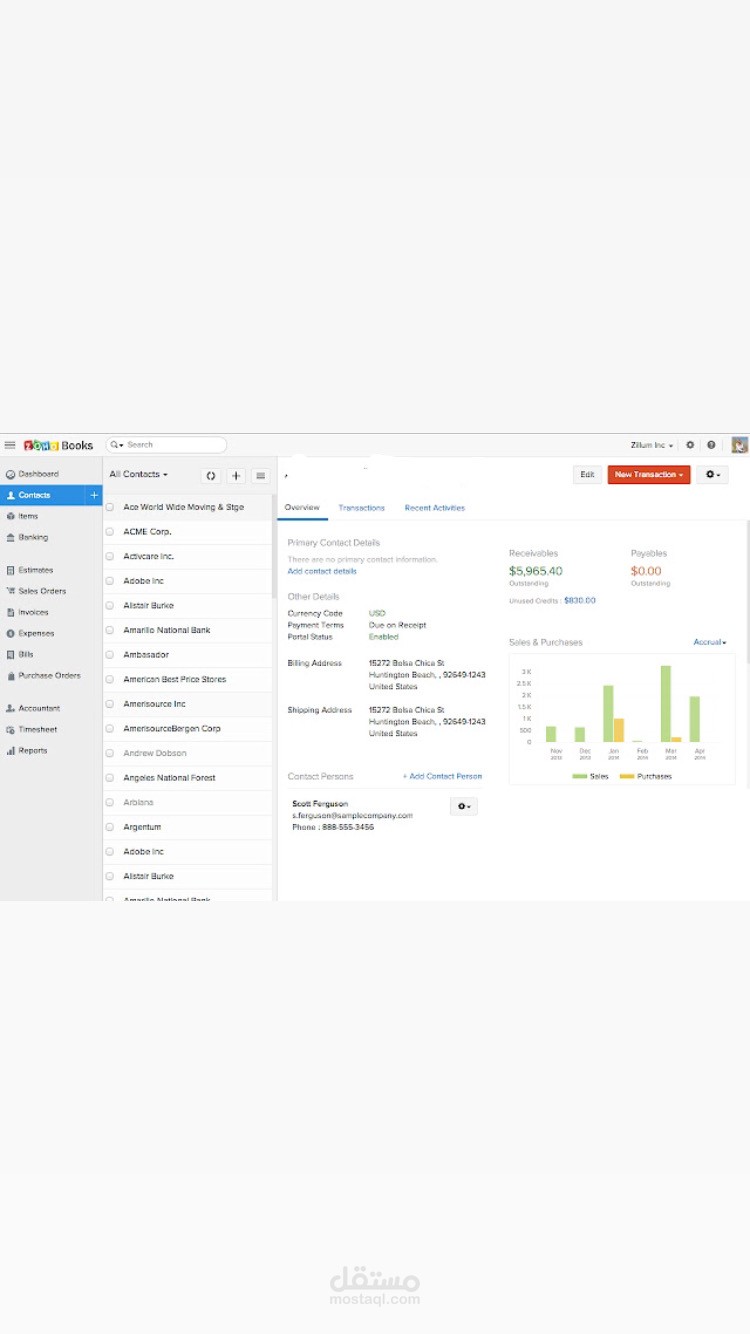Click the tall Mar sales bar
Image resolution: width=750 pixels, height=1334 pixels.
(665, 704)
